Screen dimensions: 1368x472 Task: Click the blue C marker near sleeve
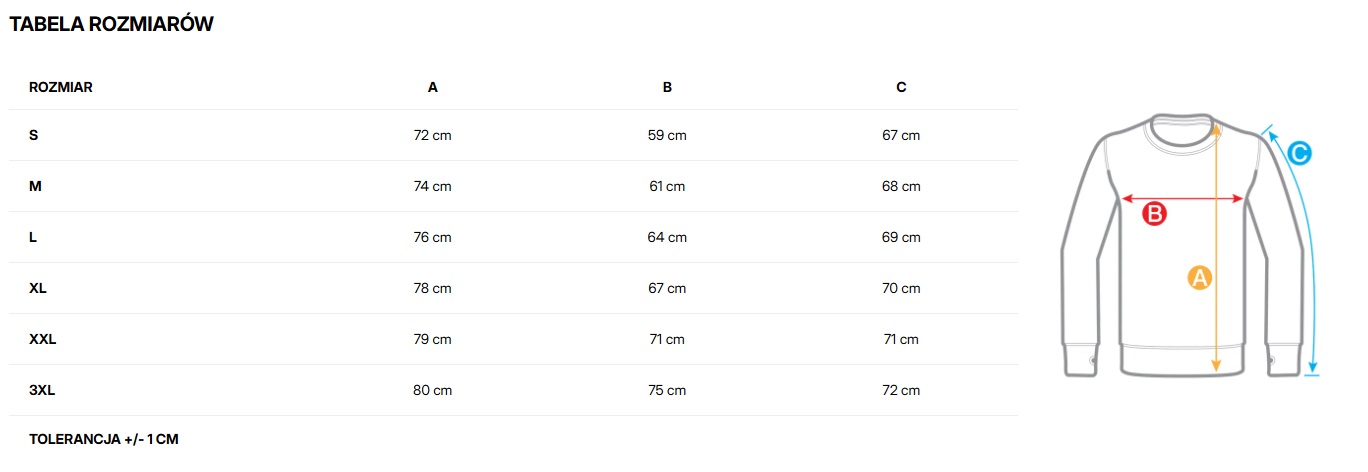(1298, 154)
